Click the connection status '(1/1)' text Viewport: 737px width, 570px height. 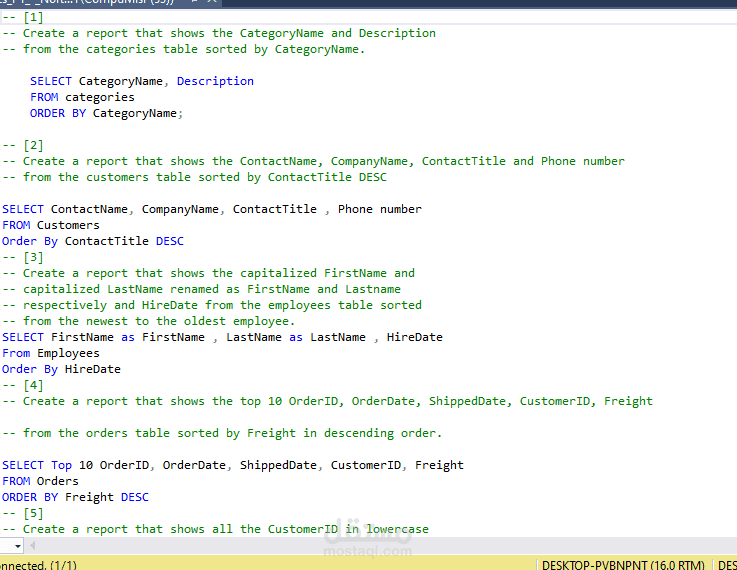tap(63, 564)
